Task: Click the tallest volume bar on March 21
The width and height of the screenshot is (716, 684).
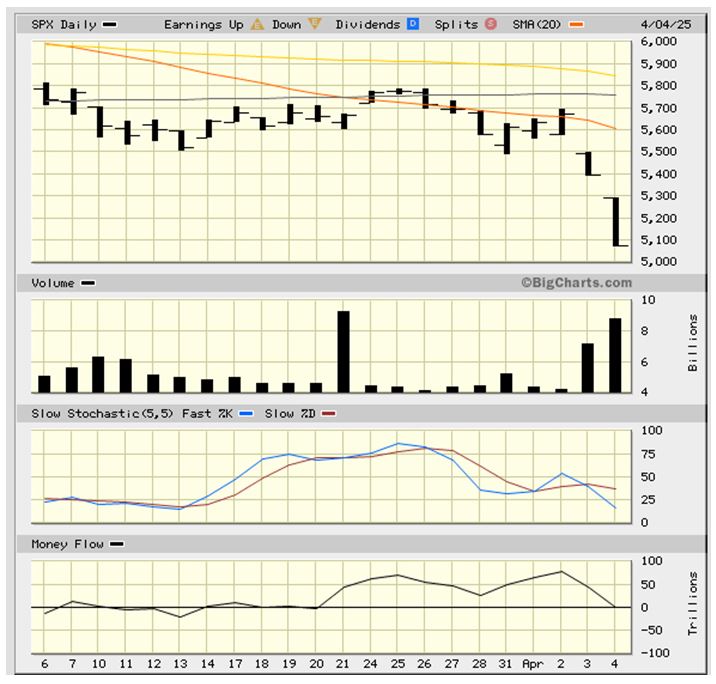Action: click(x=343, y=352)
